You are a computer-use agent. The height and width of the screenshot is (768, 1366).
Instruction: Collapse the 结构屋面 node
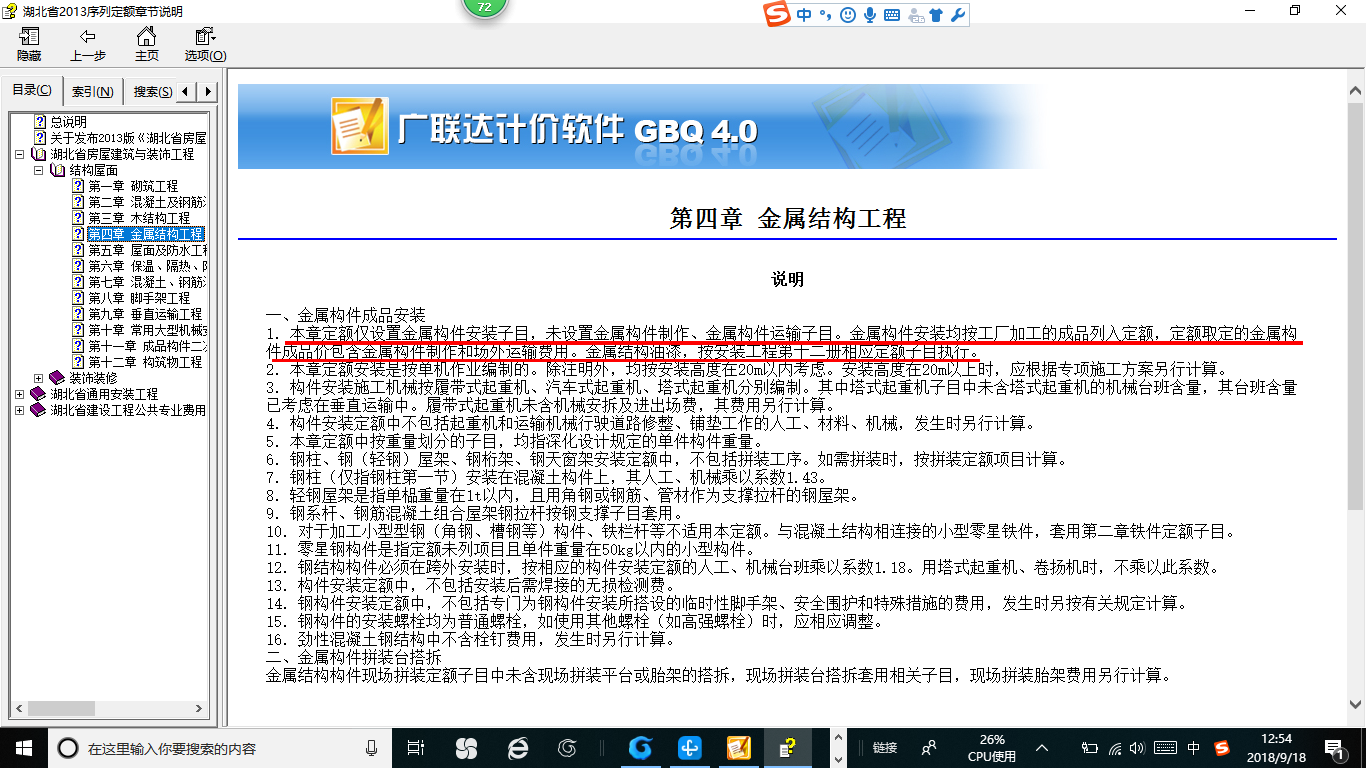(x=38, y=170)
